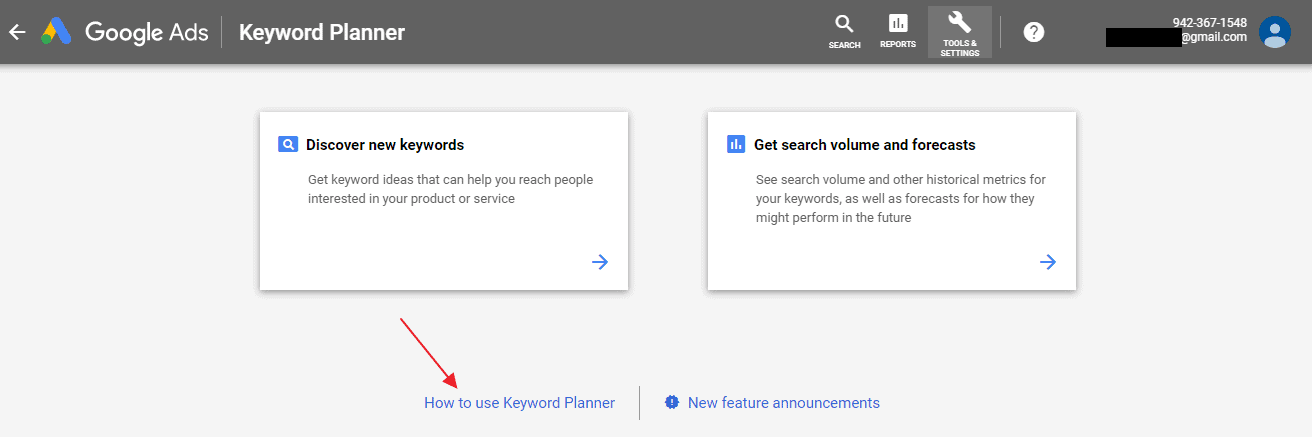Click the Google Ads text in the header
The image size is (1312, 437).
pyautogui.click(x=147, y=32)
